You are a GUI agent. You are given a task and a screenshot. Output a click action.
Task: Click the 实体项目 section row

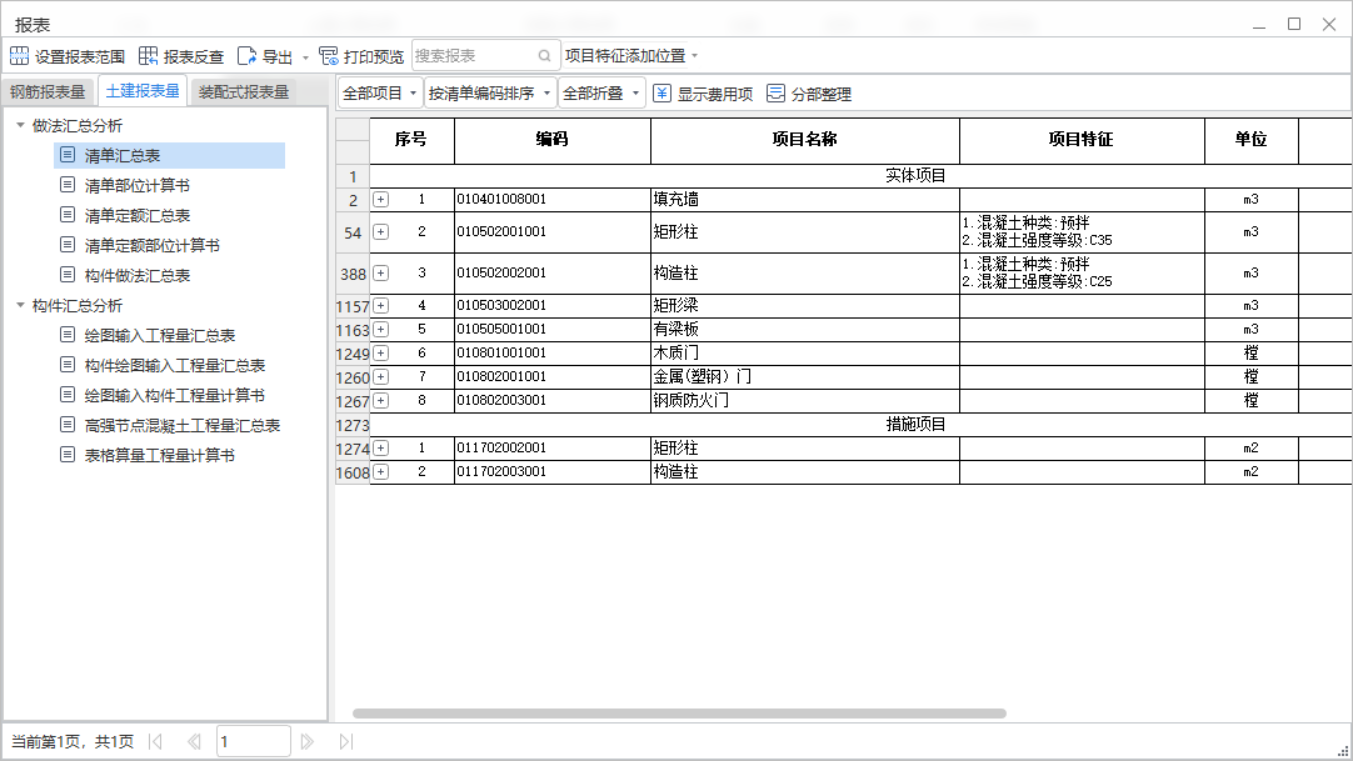point(861,176)
